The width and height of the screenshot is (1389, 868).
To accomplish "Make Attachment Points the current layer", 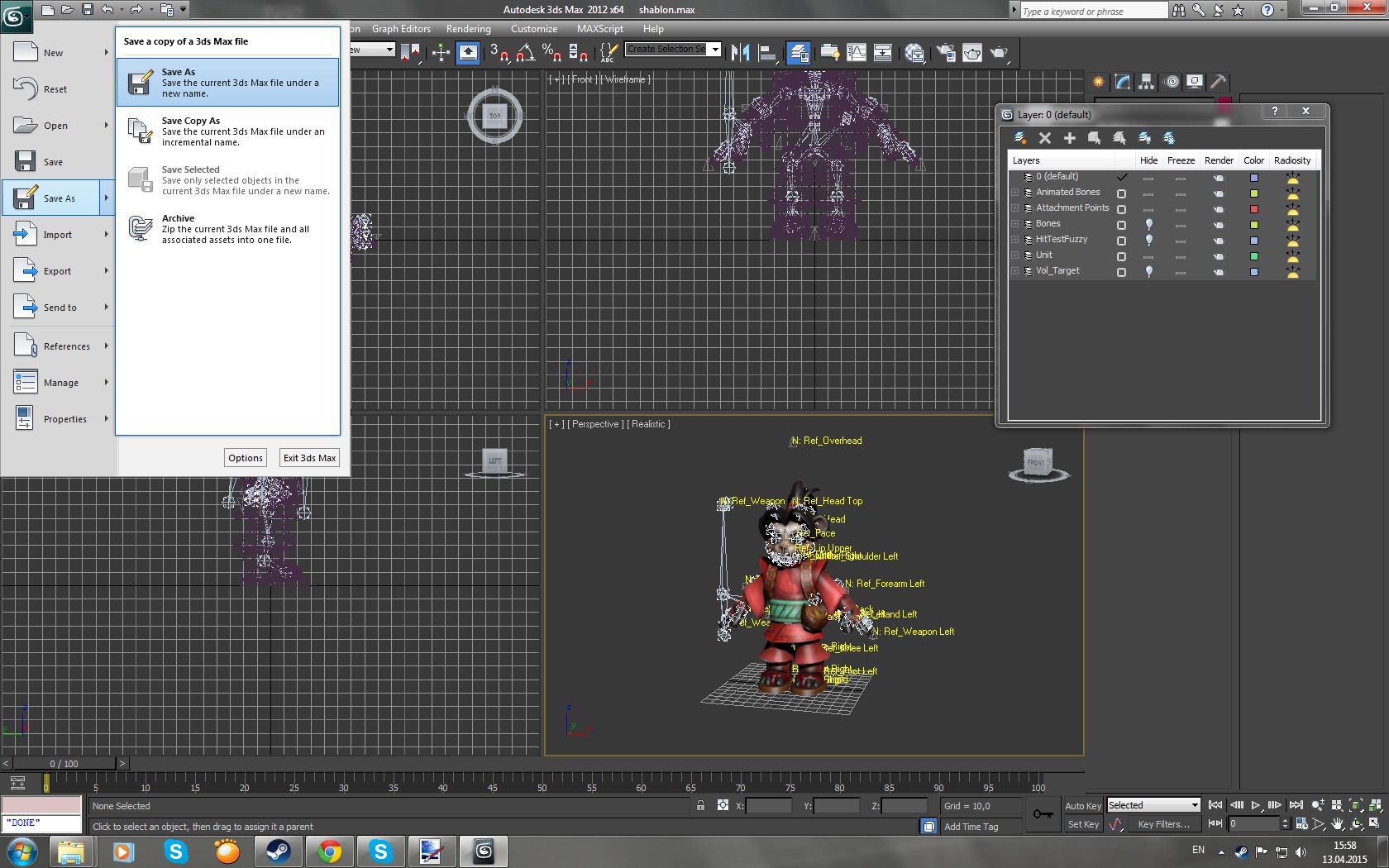I will coord(1121,209).
